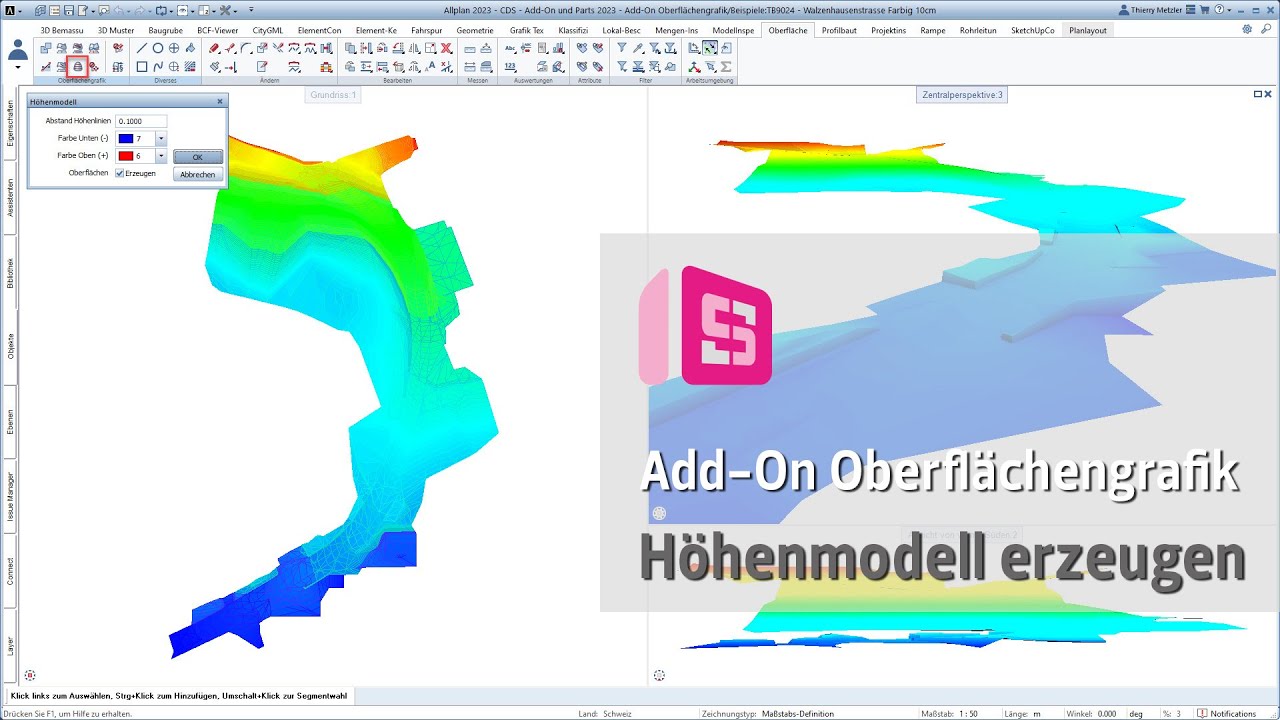Open the Layer side palette tab
Image resolution: width=1280 pixels, height=720 pixels.
pyautogui.click(x=10, y=646)
